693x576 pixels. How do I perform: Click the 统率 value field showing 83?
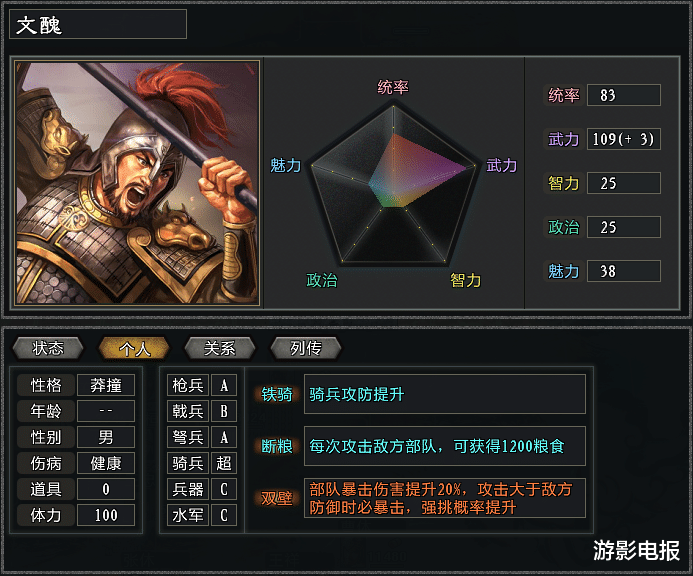click(x=624, y=95)
